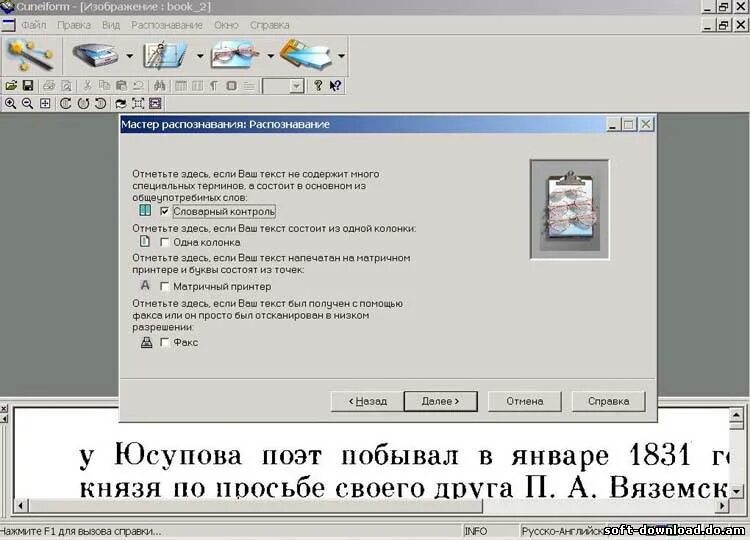The width and height of the screenshot is (750, 540).
Task: Click the document menu icon beside Файл
Action: click(8, 25)
